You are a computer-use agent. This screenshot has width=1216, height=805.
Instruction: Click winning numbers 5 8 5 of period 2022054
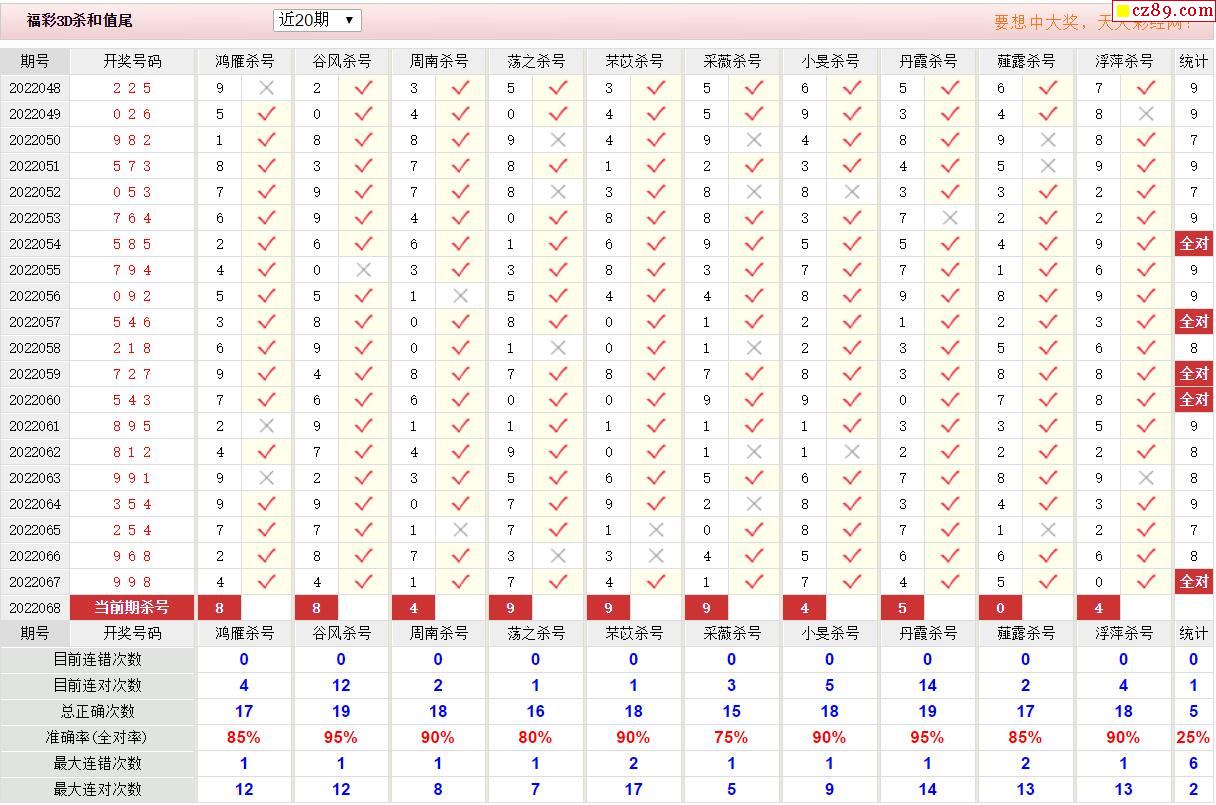pos(132,244)
